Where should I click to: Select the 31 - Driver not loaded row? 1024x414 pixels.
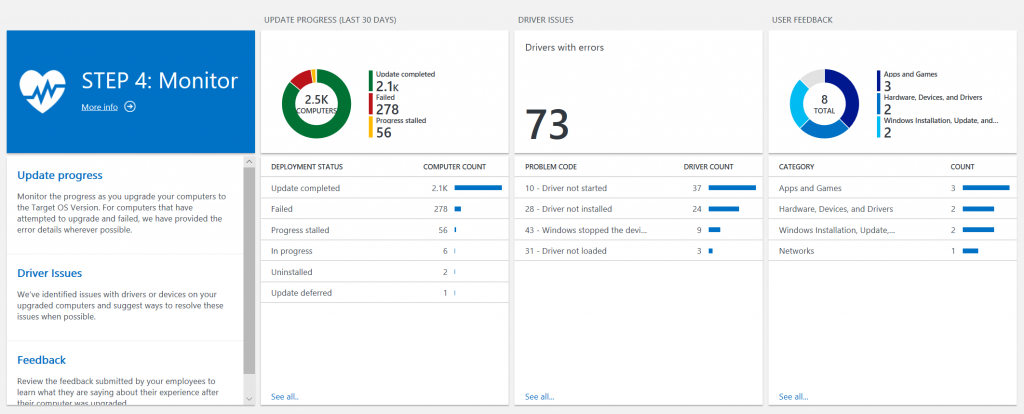(637, 251)
